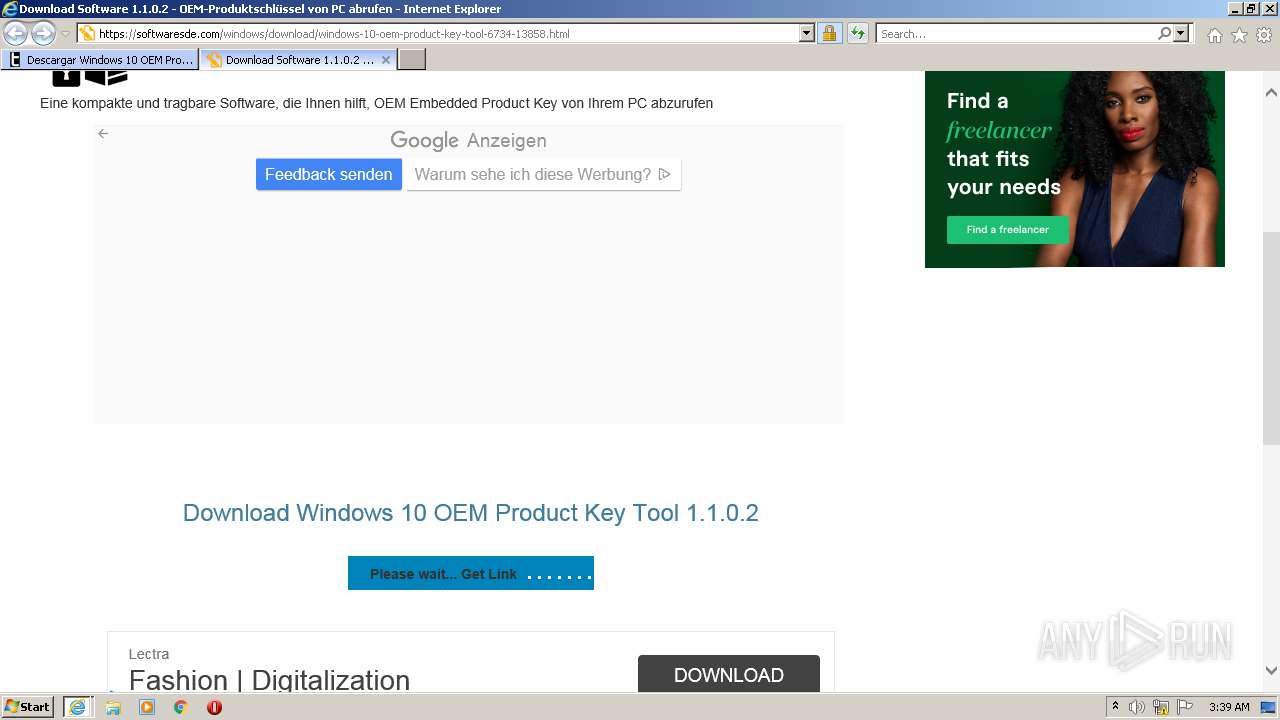This screenshot has width=1280, height=720.
Task: Open the network tray icon
Action: (x=1161, y=707)
